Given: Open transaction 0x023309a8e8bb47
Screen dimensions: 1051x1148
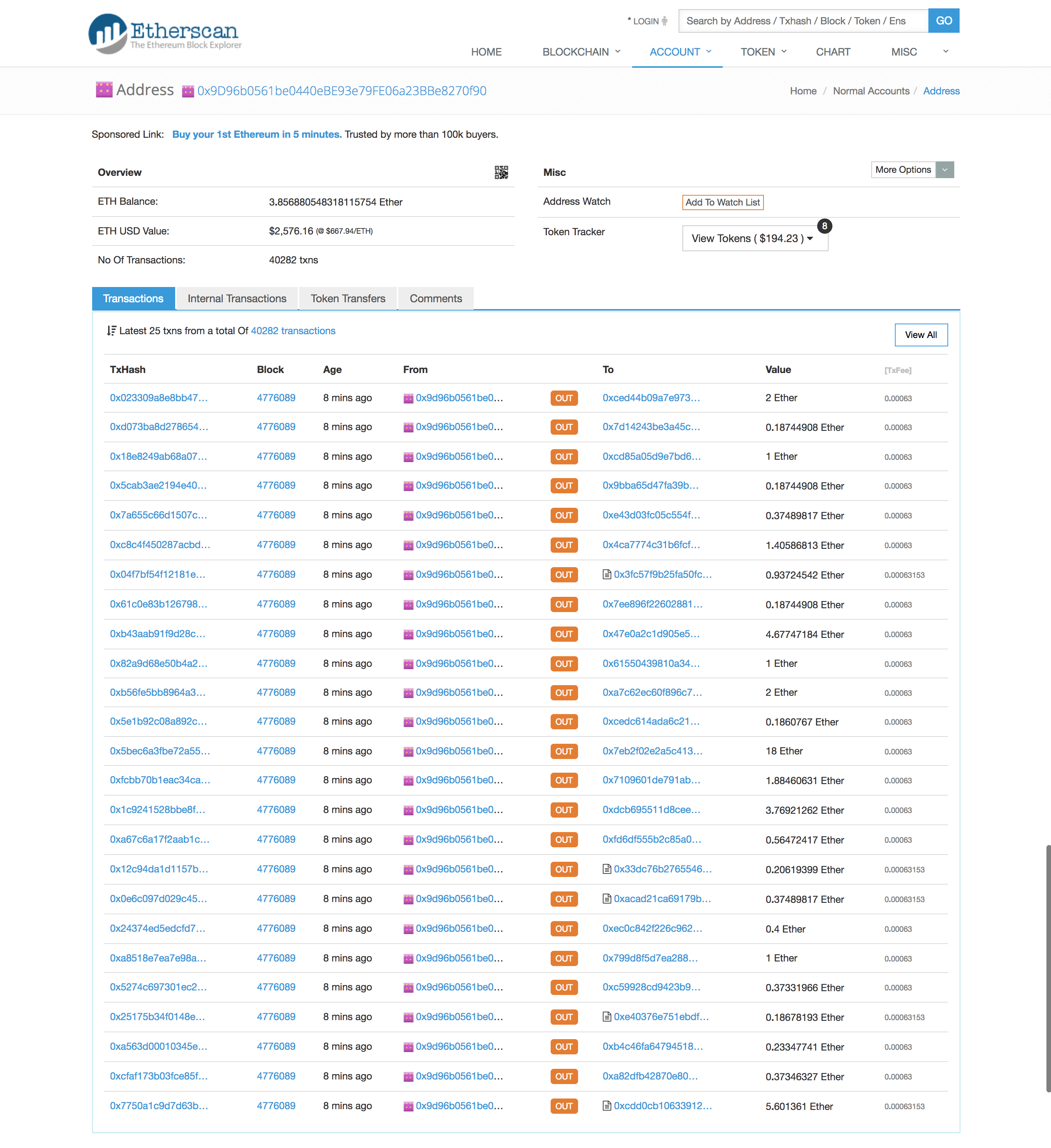Looking at the screenshot, I should point(158,397).
